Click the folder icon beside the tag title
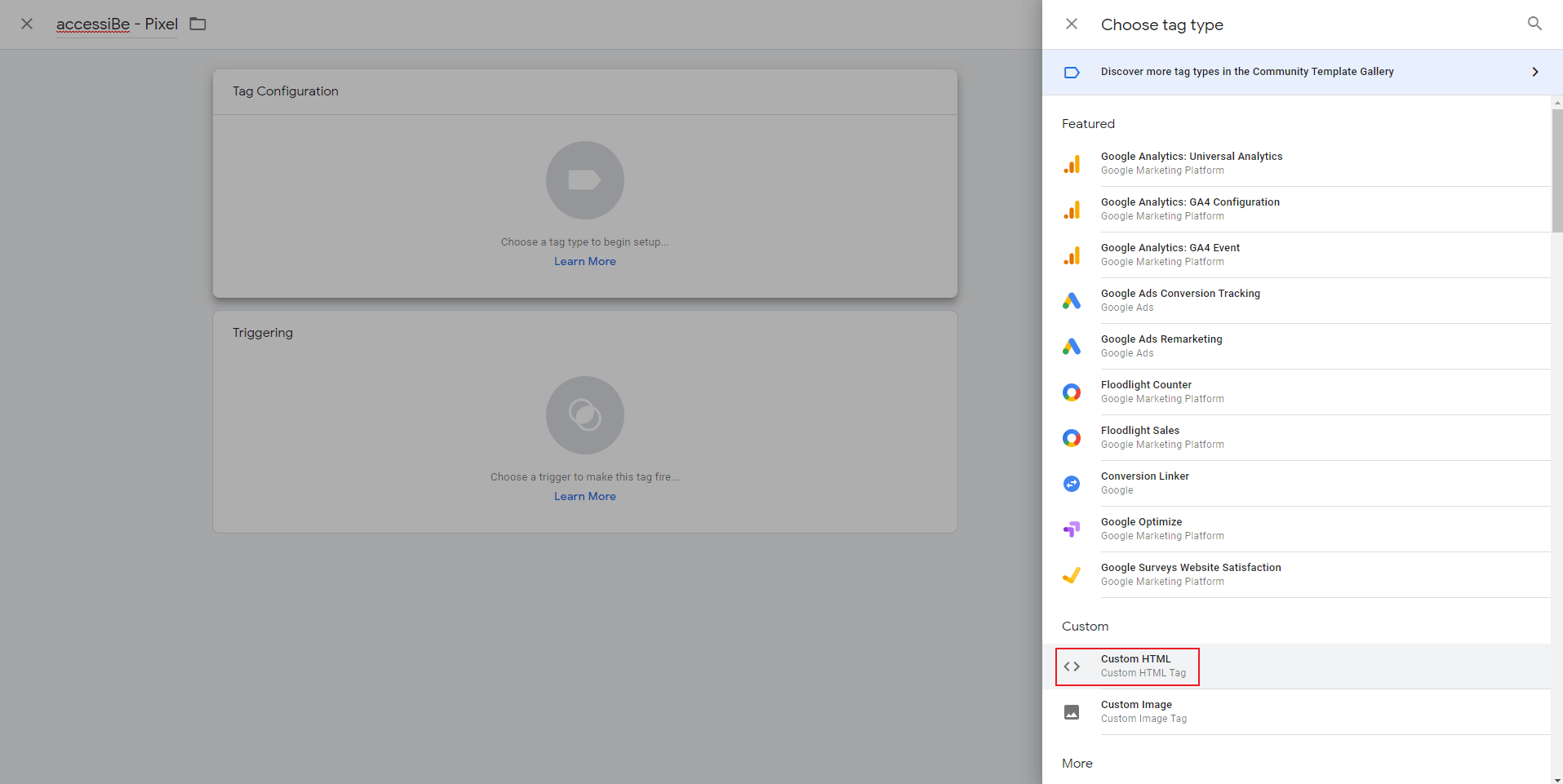1563x784 pixels. tap(197, 24)
